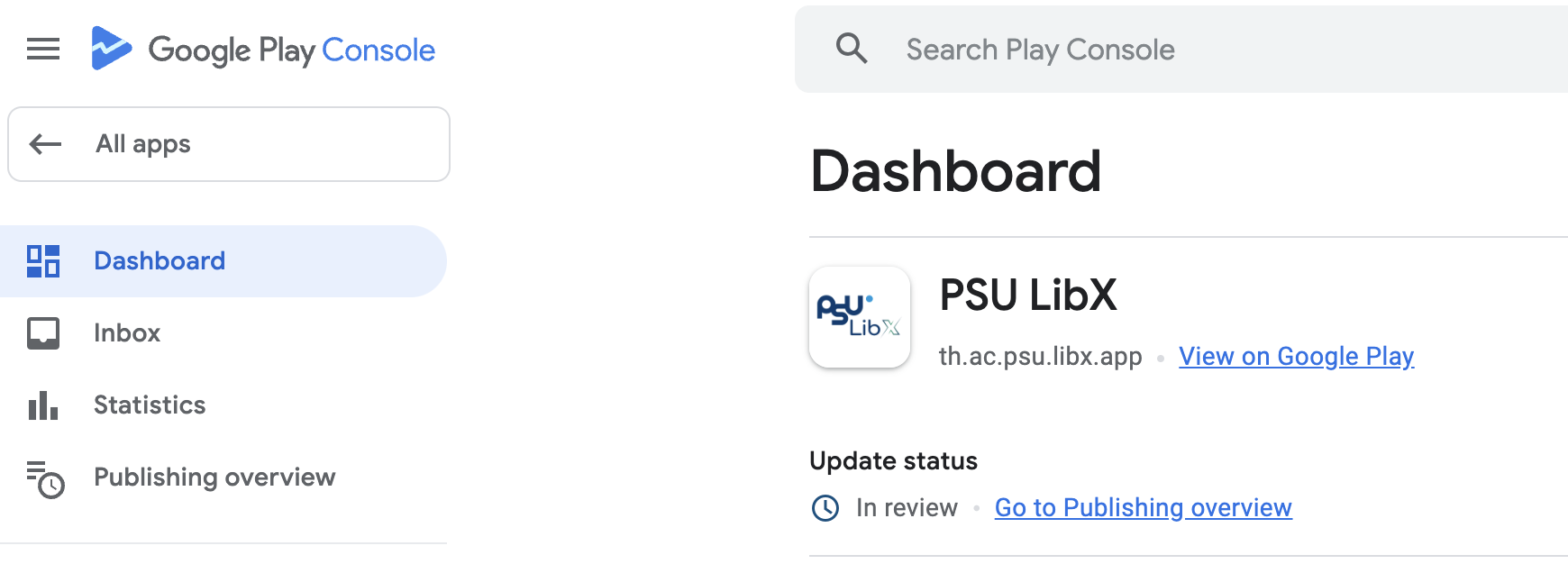Image resolution: width=1568 pixels, height=573 pixels.
Task: Click the search magnifier icon
Action: point(852,49)
